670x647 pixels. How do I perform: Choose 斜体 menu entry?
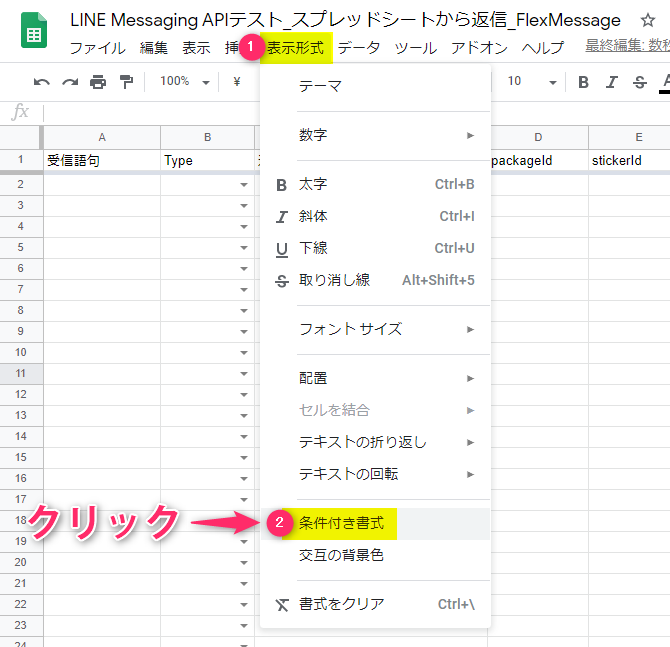pyautogui.click(x=375, y=216)
